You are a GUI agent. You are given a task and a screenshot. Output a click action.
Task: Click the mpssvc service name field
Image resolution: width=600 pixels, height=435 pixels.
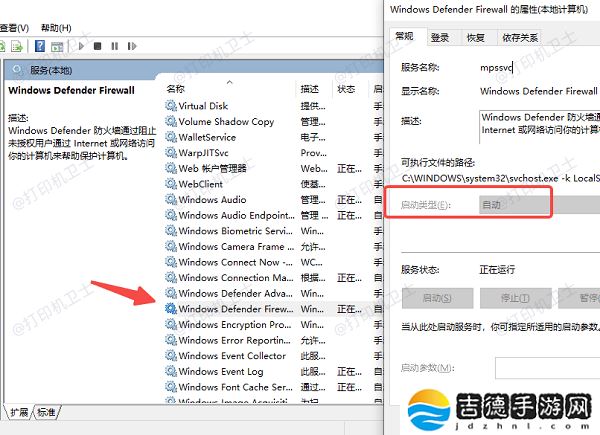496,68
